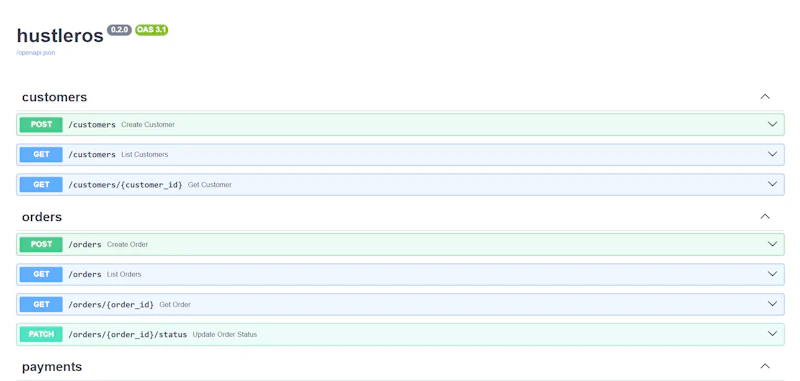This screenshot has height=381, width=800.
Task: Click the OAS 3.1 badge
Action: point(152,30)
